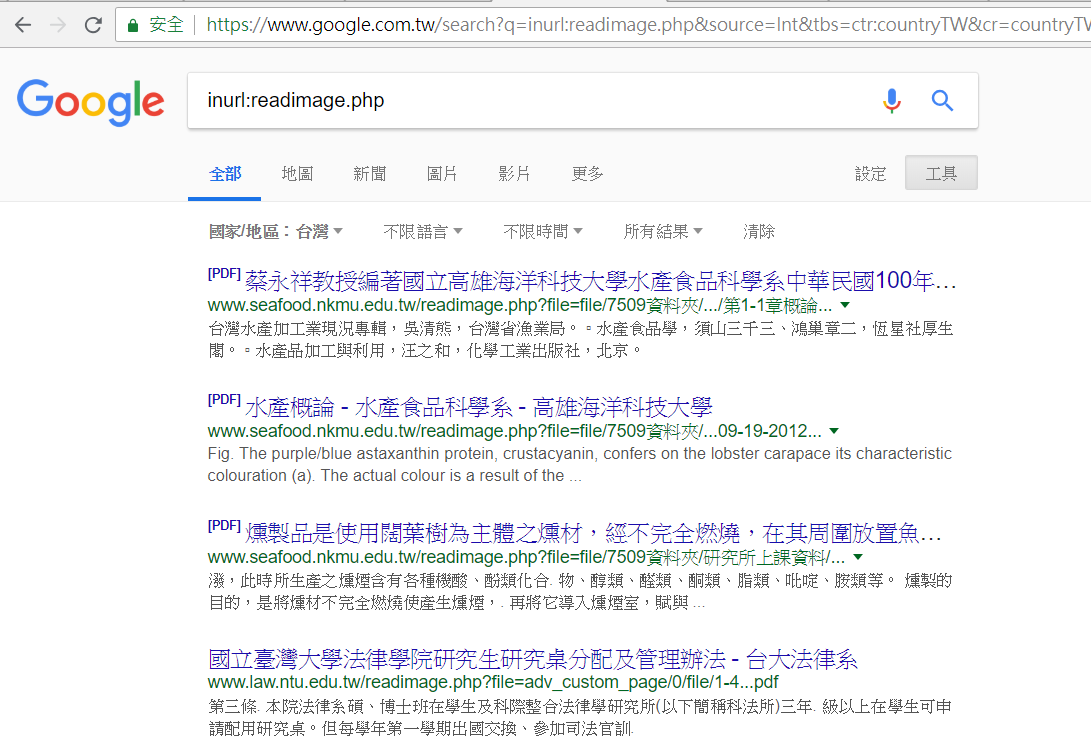Open the 所有結果 dropdown
The height and width of the screenshot is (750, 1091).
pos(663,232)
